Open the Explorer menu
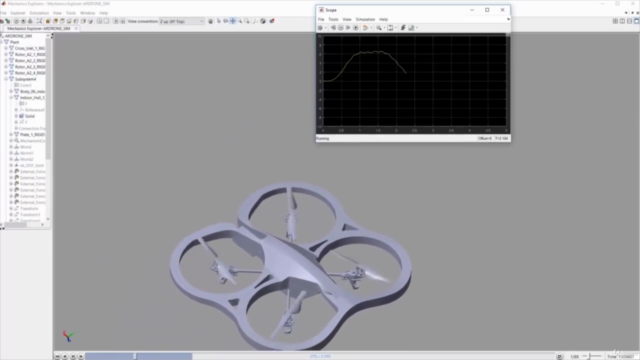Image resolution: width=640 pixels, height=360 pixels. (18, 13)
